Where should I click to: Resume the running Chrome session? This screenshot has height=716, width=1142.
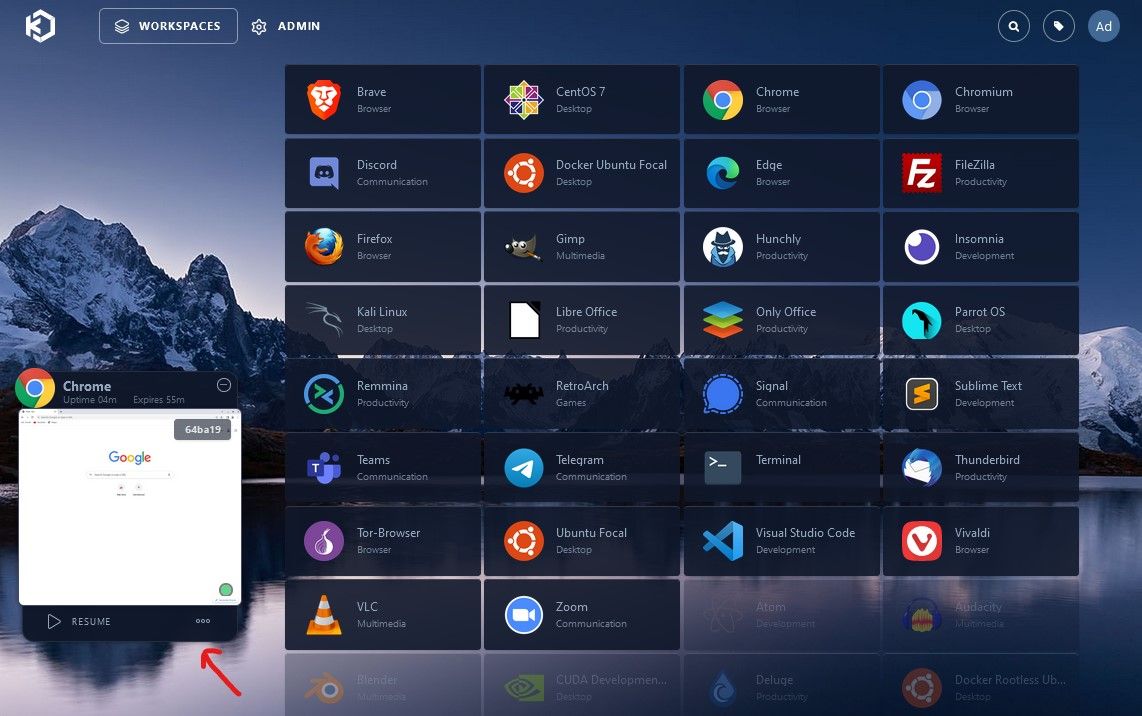[79, 622]
